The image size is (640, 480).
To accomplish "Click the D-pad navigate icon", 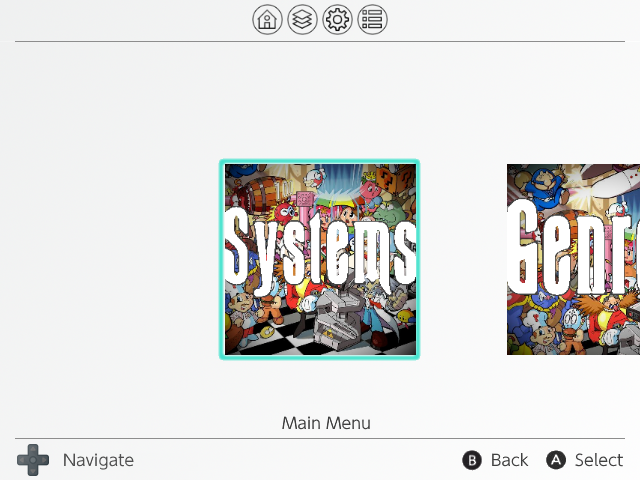I will [33, 460].
